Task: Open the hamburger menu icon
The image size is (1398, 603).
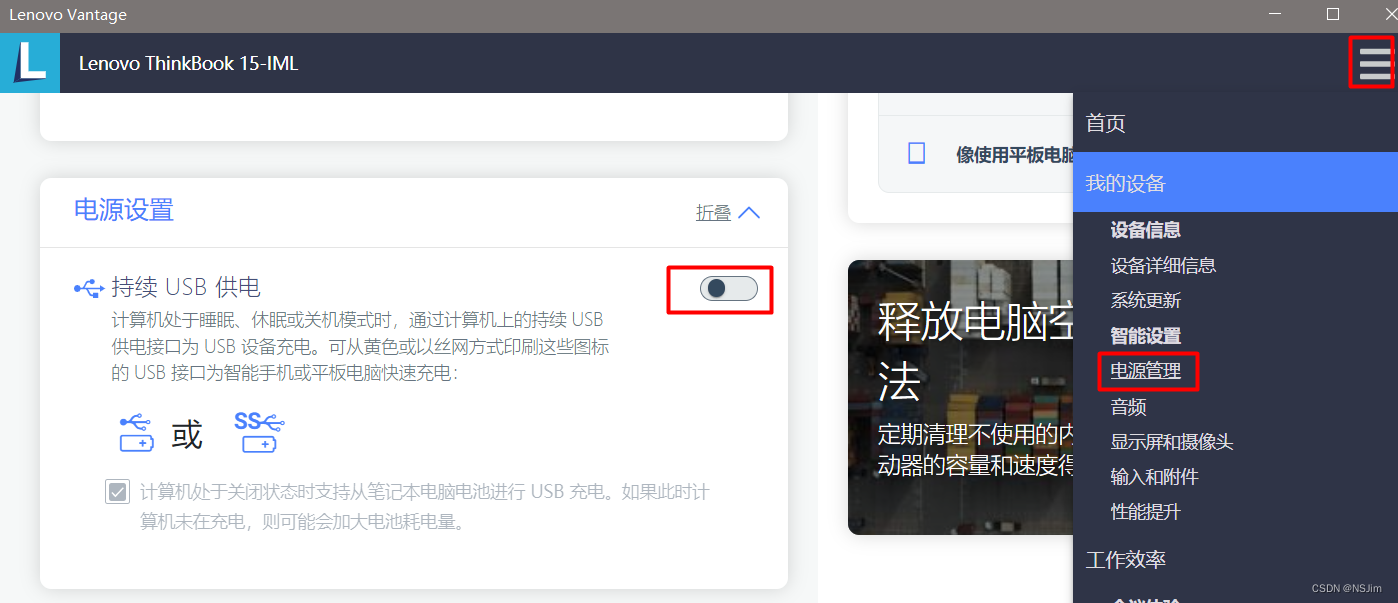Action: pos(1374,63)
